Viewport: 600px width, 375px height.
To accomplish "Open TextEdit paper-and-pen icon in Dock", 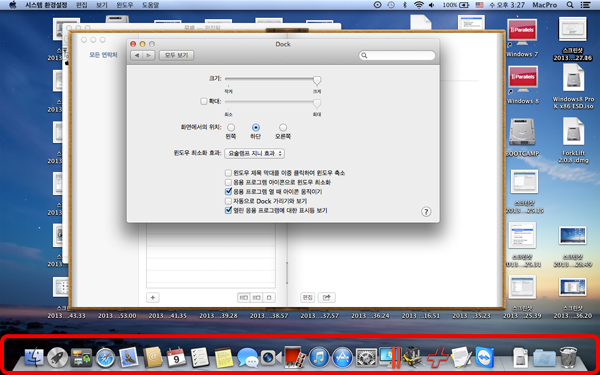I will click(x=461, y=358).
